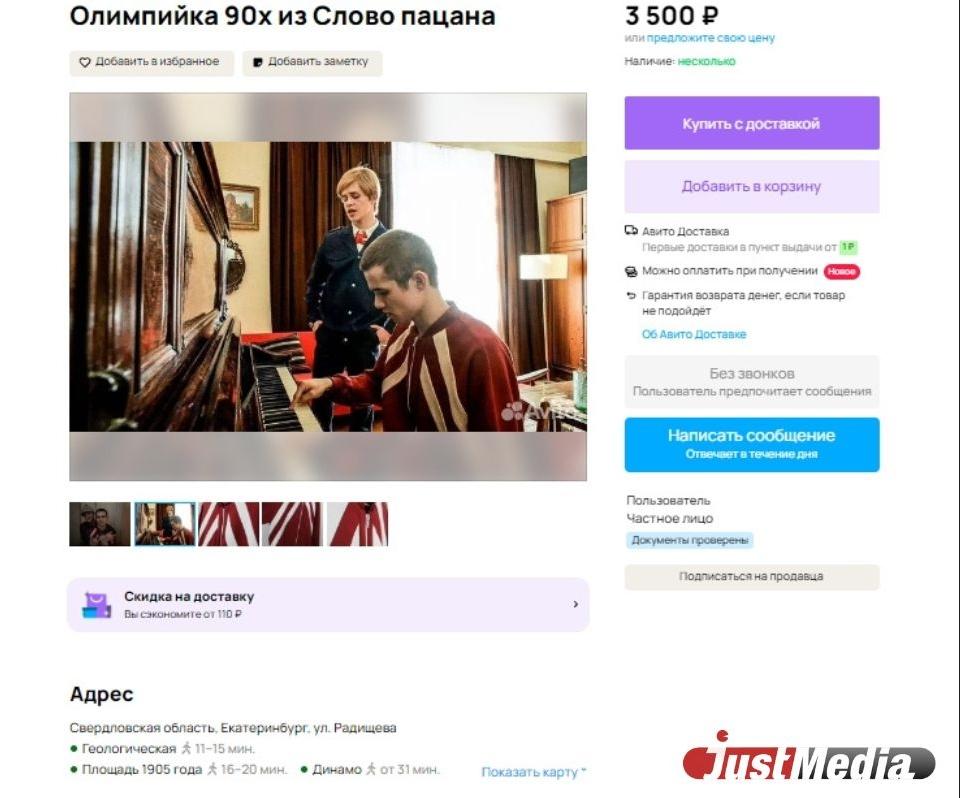This screenshot has width=960, height=798.
Task: Select the first photo thumbnail with two men
Action: click(100, 524)
